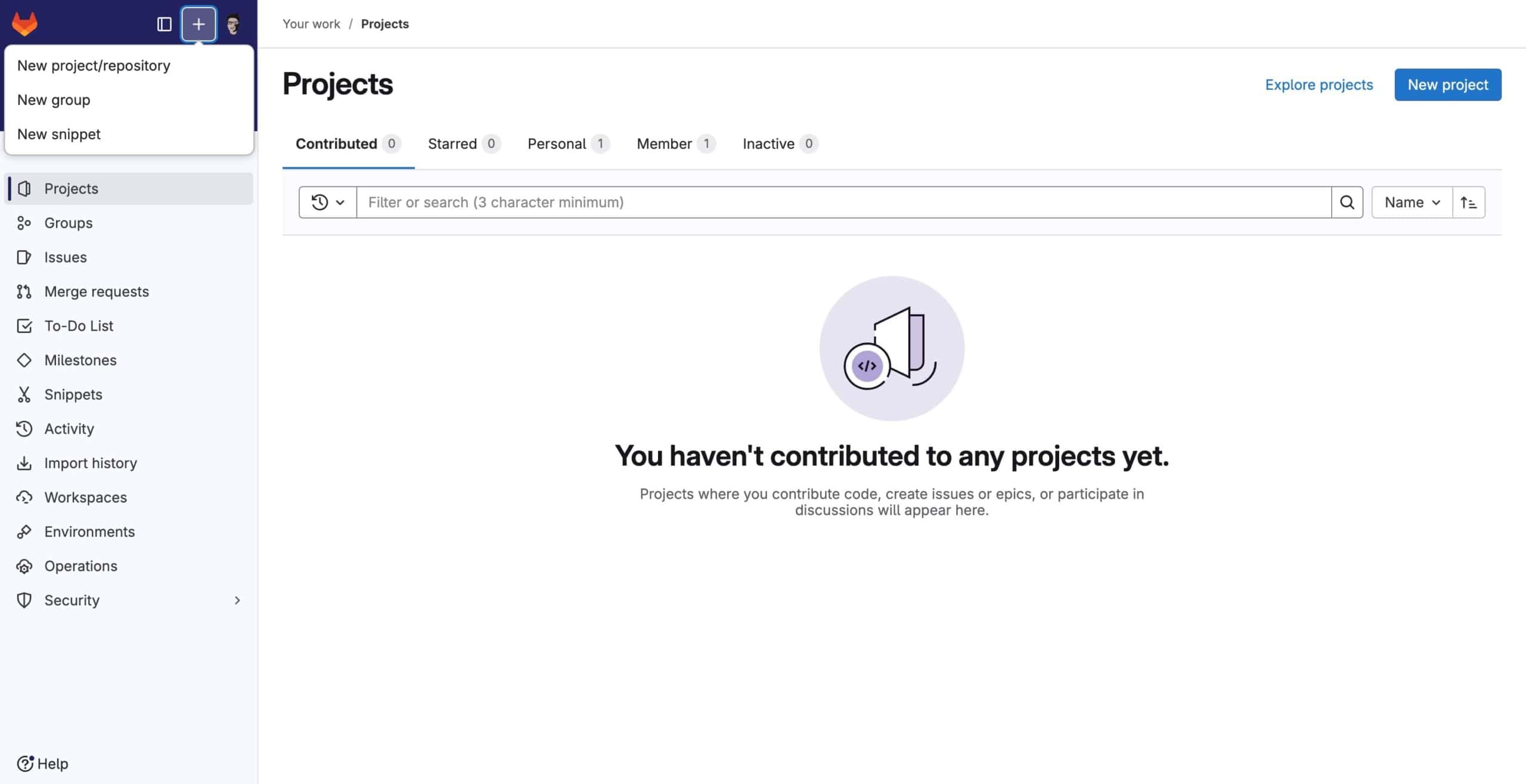Select Groups in the sidebar

[x=68, y=223]
